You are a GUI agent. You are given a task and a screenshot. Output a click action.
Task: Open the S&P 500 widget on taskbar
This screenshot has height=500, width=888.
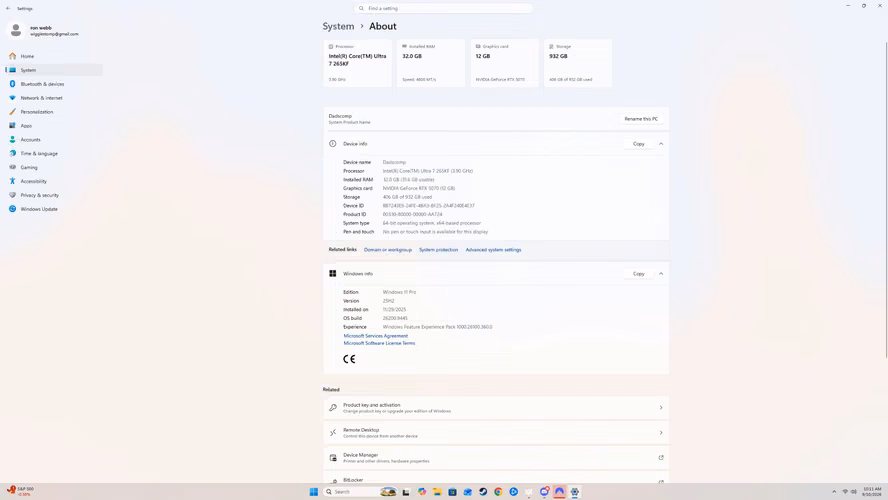point(20,491)
